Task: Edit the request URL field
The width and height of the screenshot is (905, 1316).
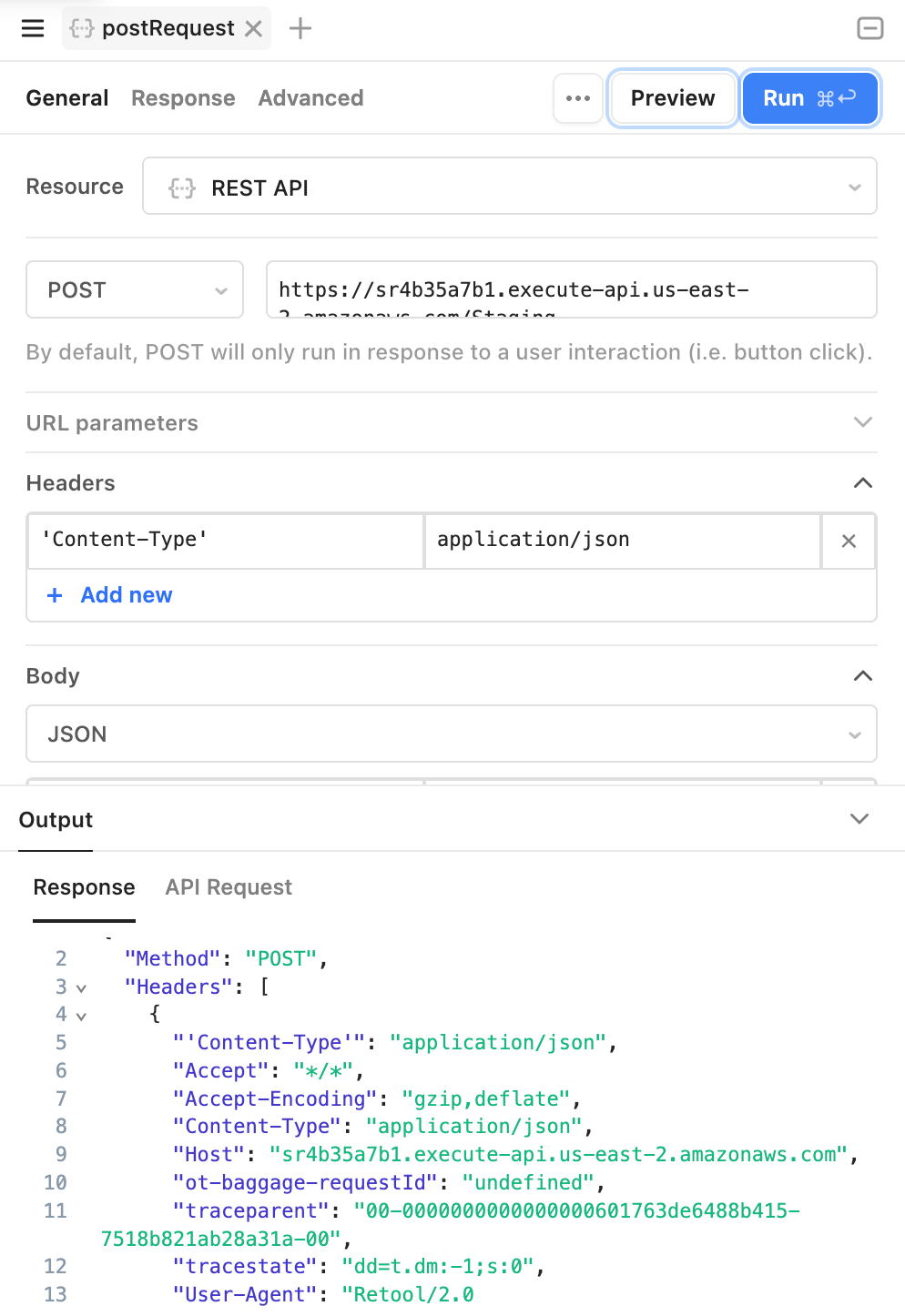Action: (571, 290)
